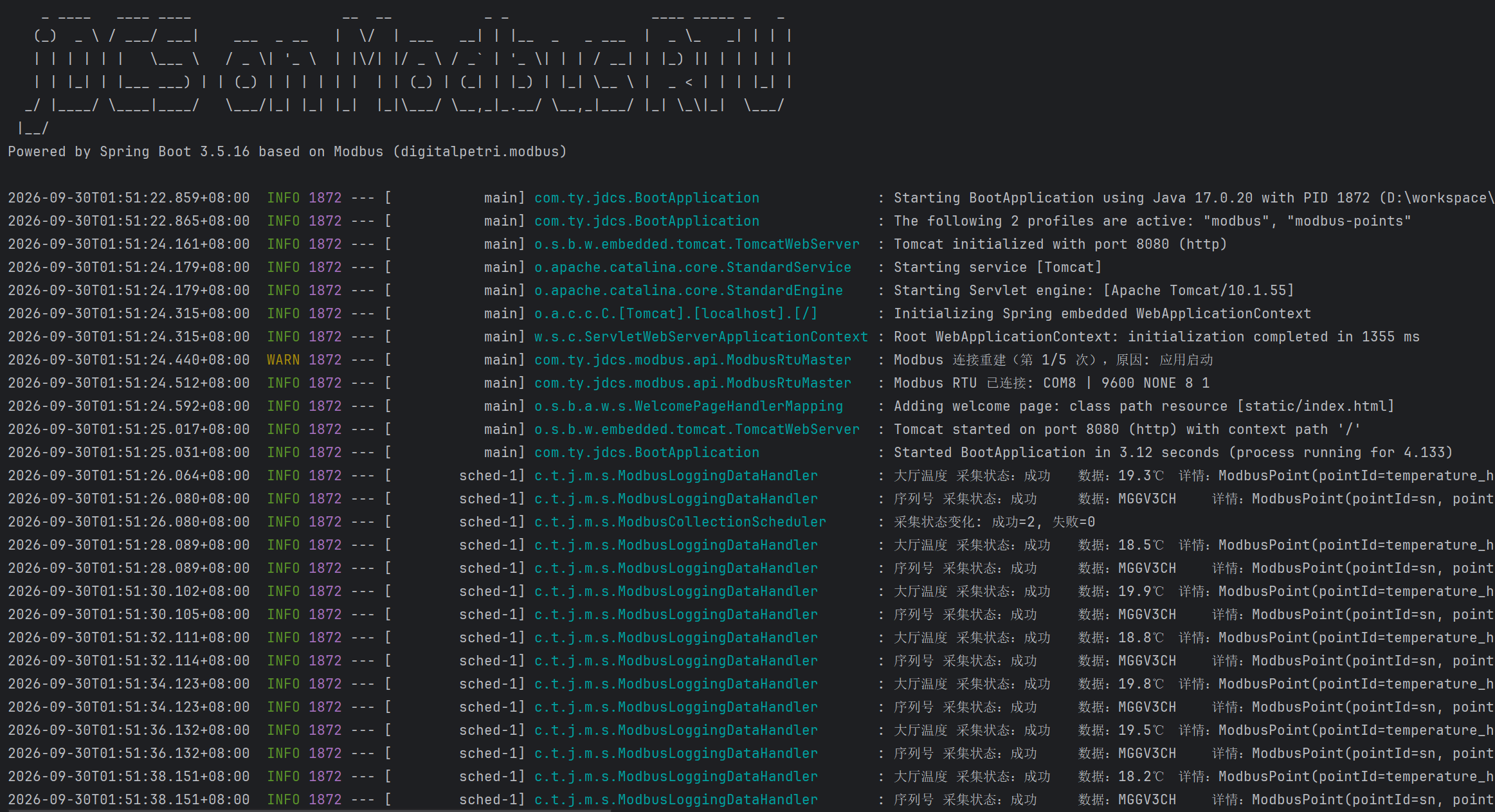The height and width of the screenshot is (812, 1495).
Task: Click the '采集状态变化: 成功=2, 失败=0' message
Action: [x=994, y=522]
